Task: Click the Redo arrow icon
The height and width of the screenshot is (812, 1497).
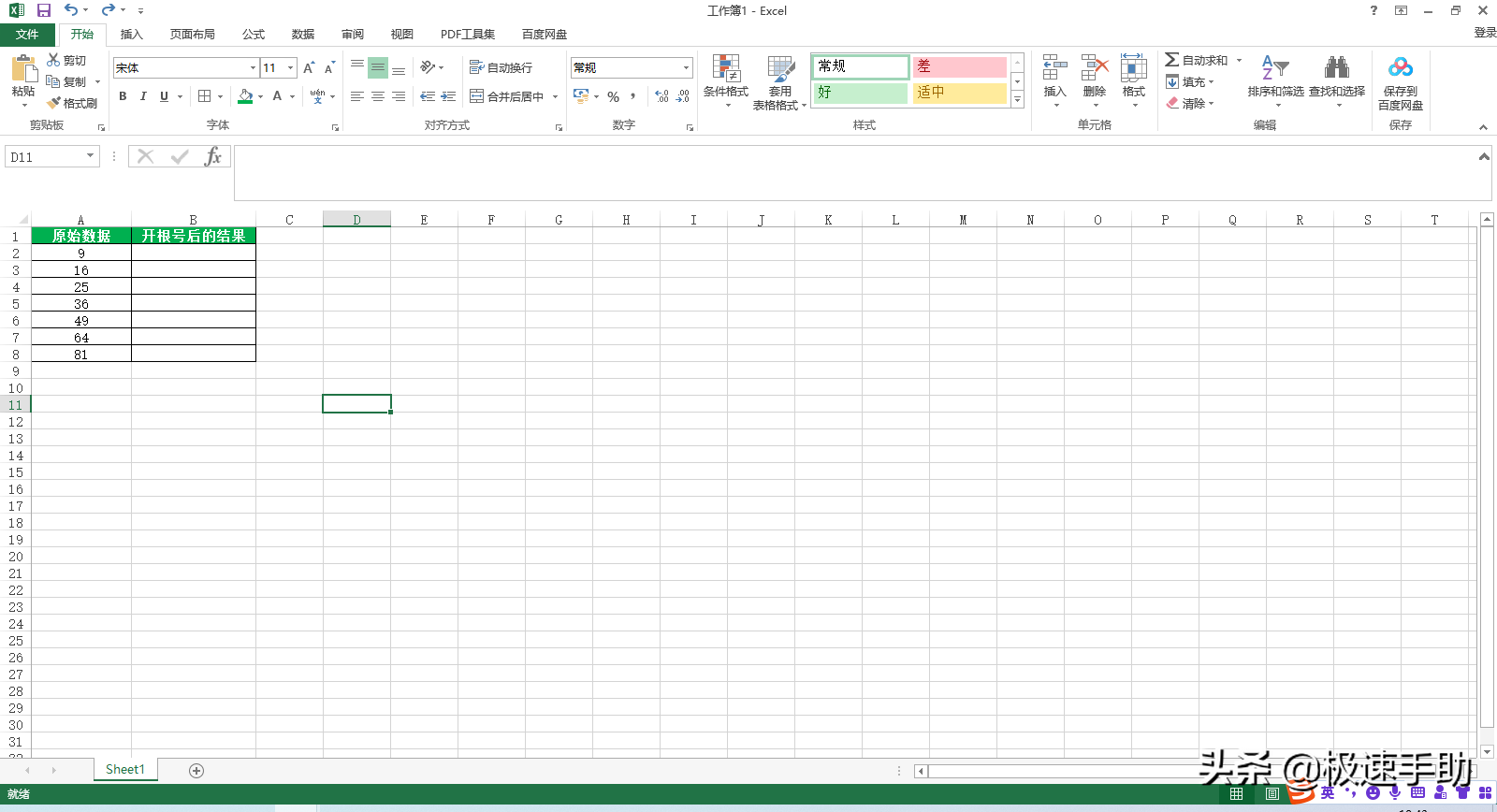Action: [x=109, y=10]
